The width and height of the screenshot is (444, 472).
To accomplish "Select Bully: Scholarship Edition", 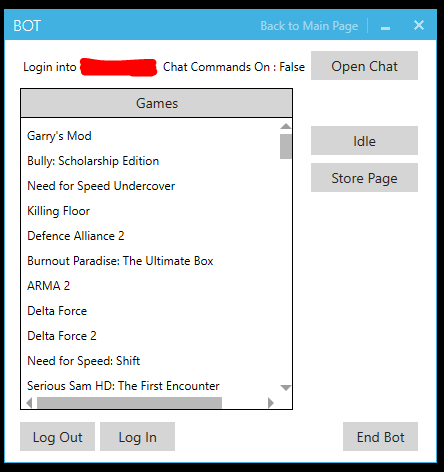I will 93,161.
